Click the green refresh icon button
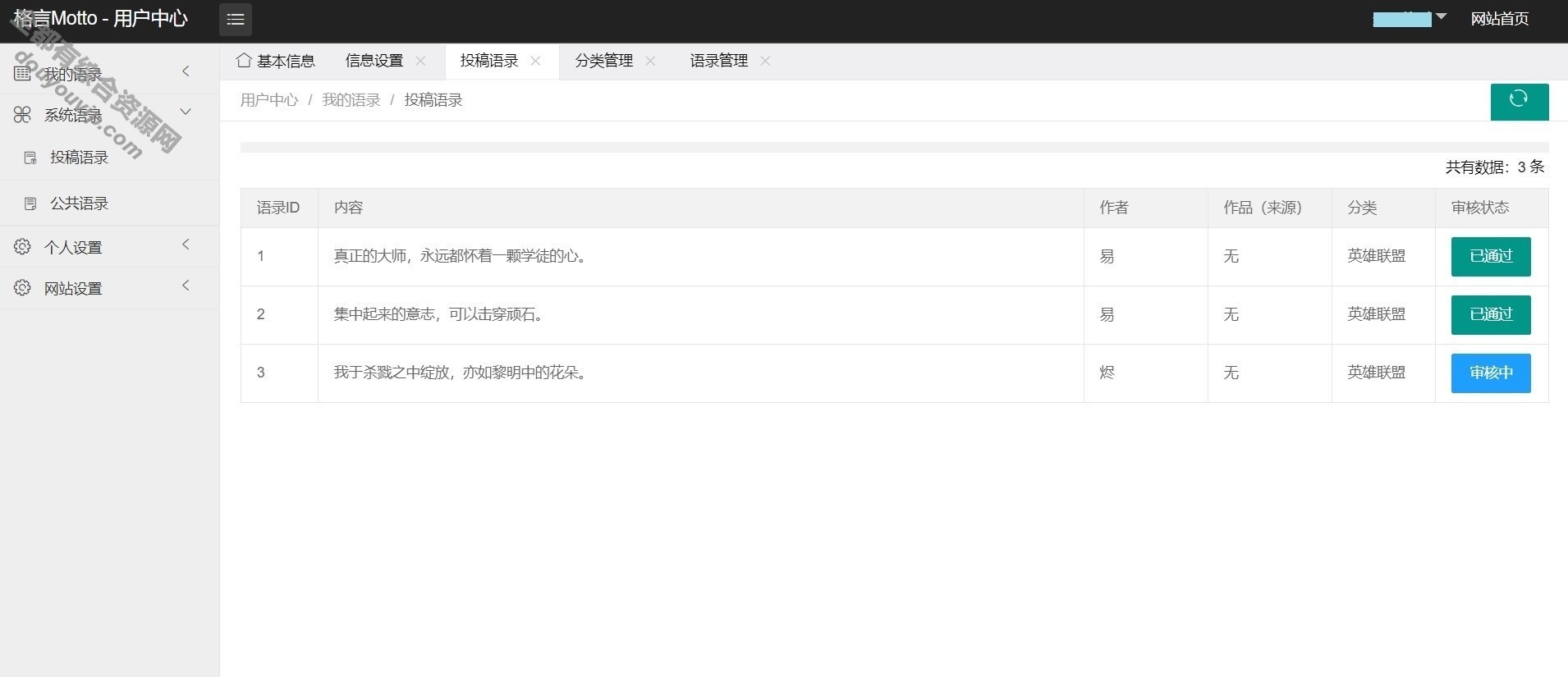This screenshot has height=677, width=1568. point(1520,102)
